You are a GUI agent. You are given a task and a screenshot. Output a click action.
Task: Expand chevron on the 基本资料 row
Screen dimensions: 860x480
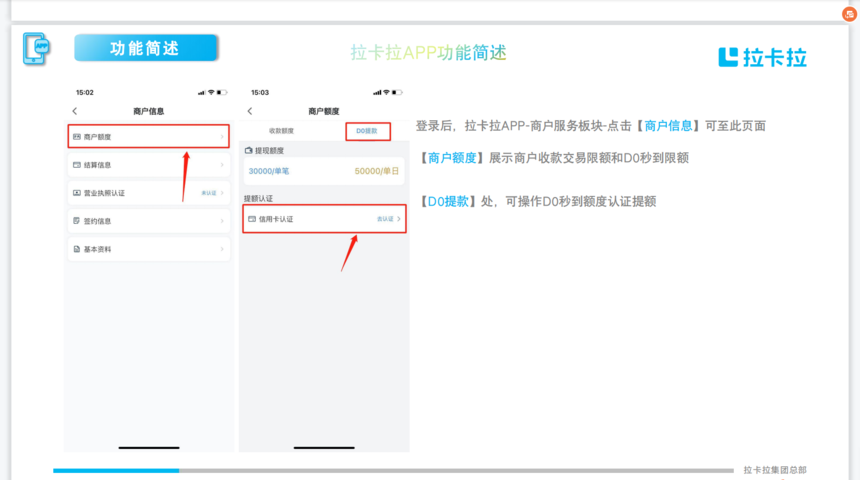click(x=222, y=249)
